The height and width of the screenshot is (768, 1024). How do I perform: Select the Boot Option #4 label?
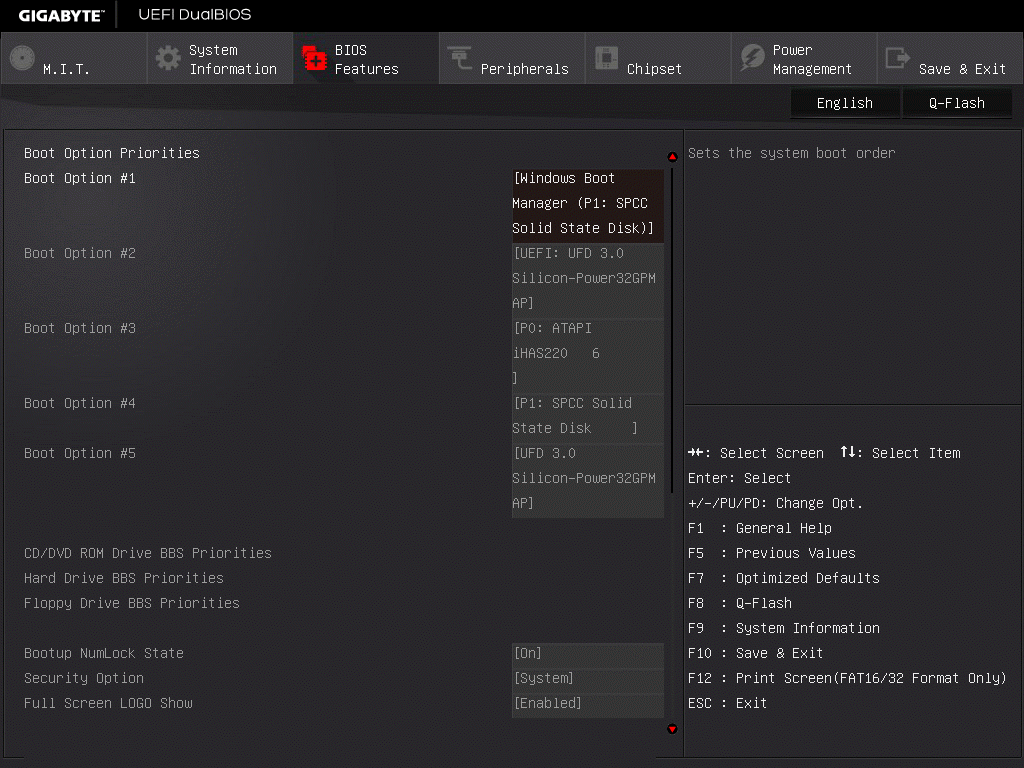pos(80,404)
